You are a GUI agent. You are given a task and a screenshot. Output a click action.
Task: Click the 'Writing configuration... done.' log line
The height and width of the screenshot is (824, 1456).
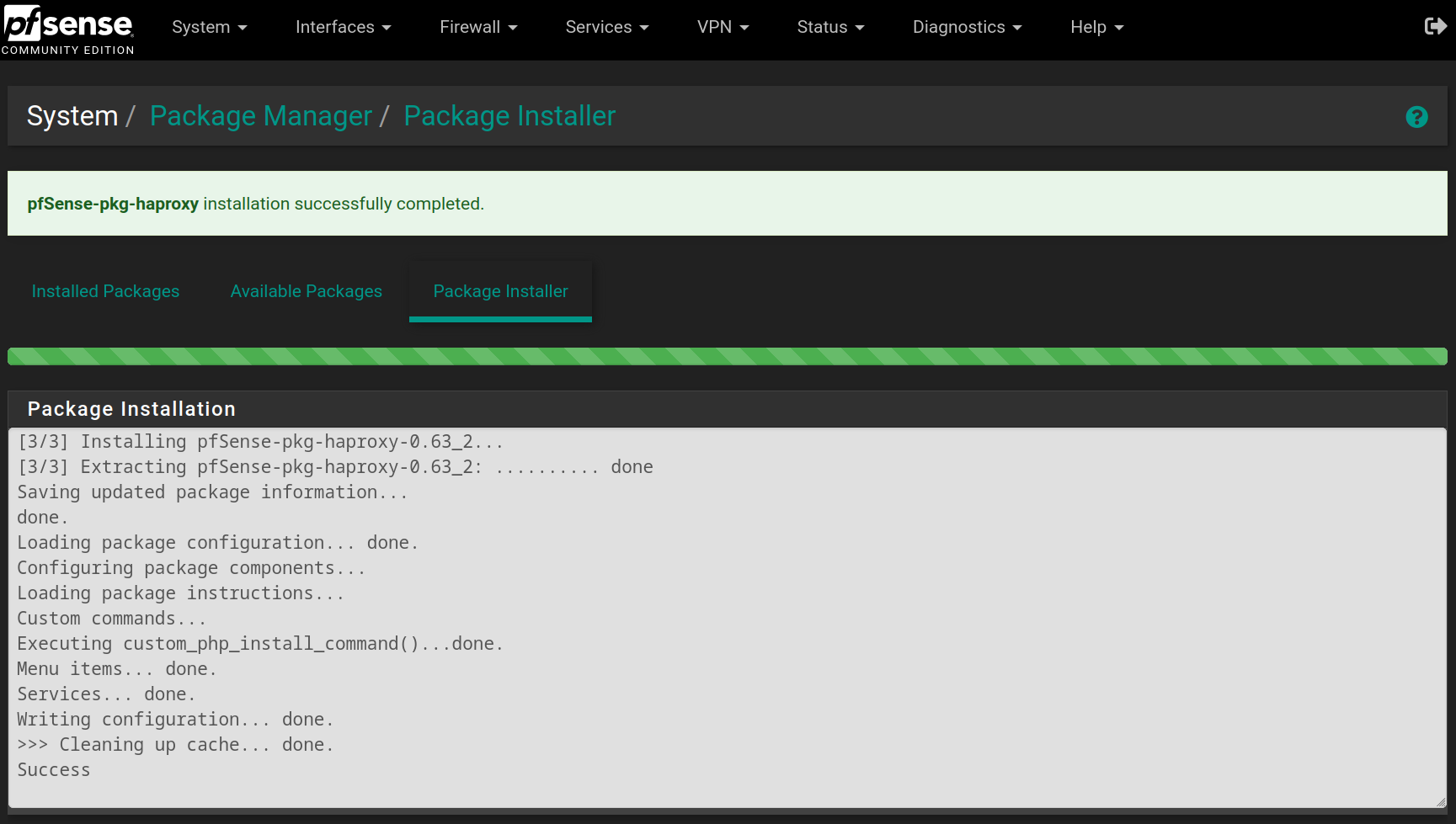[175, 720]
